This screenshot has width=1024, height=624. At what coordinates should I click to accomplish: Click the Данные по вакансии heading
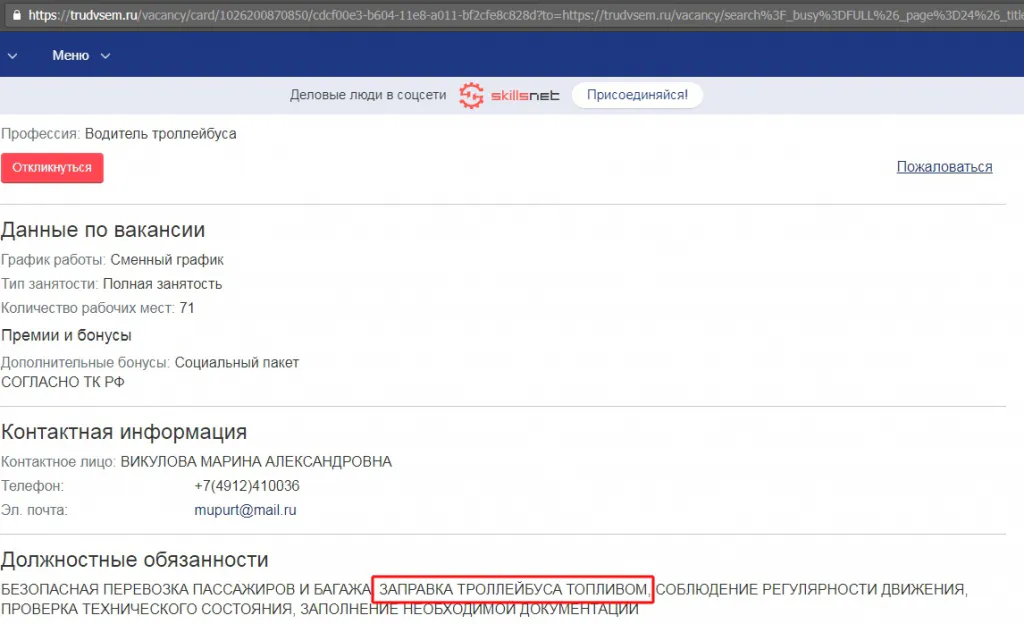pyautogui.click(x=103, y=230)
